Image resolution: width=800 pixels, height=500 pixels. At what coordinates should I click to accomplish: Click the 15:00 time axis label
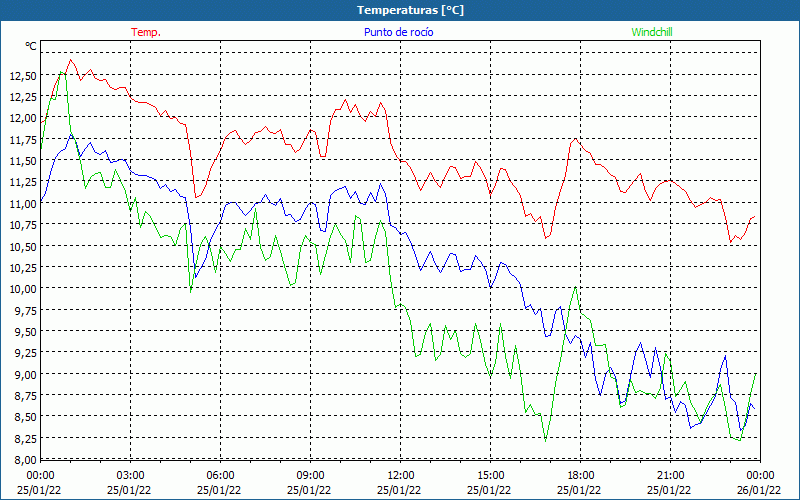[x=490, y=476]
